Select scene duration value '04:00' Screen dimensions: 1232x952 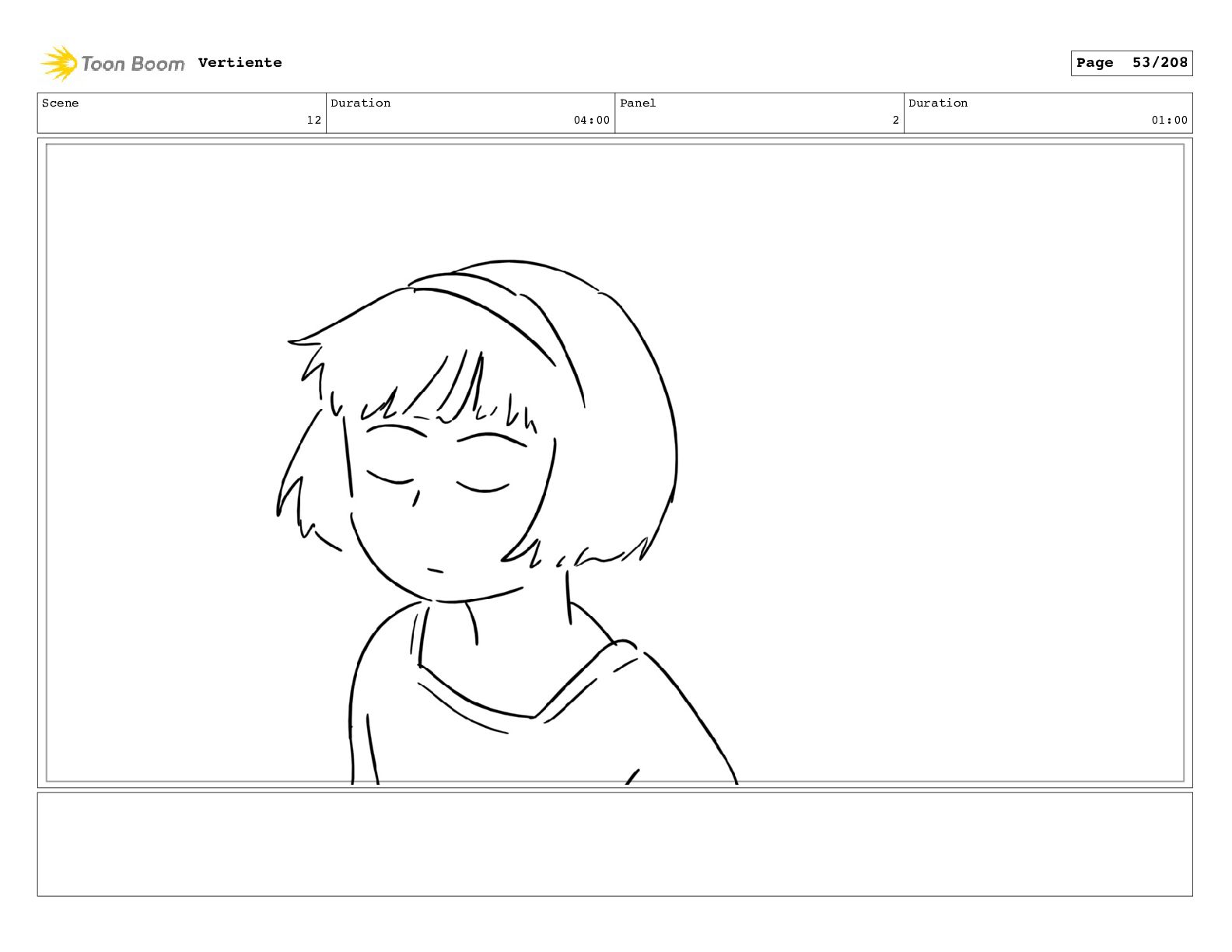(591, 120)
